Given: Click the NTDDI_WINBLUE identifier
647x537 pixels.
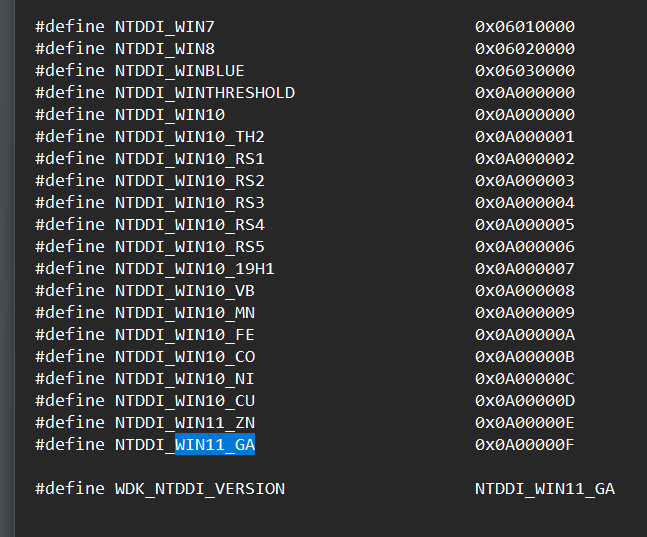Looking at the screenshot, I should (x=179, y=71).
